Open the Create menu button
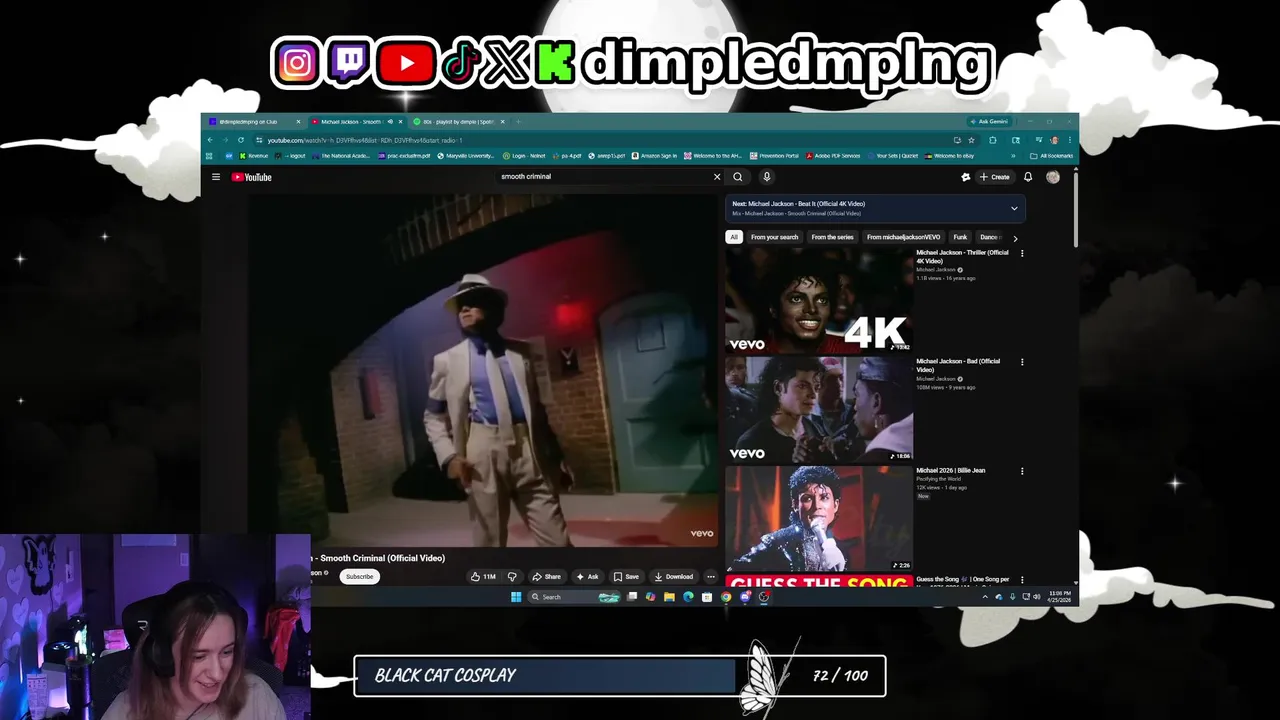Viewport: 1280px width, 720px height. coord(995,177)
